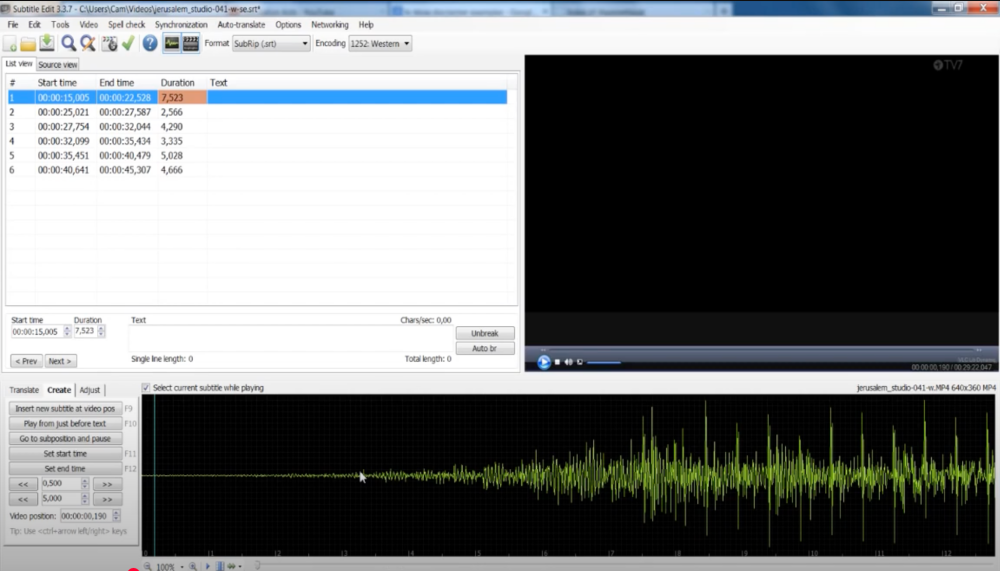This screenshot has width=1000, height=571.
Task: Open the Synchronization menu
Action: (181, 24)
